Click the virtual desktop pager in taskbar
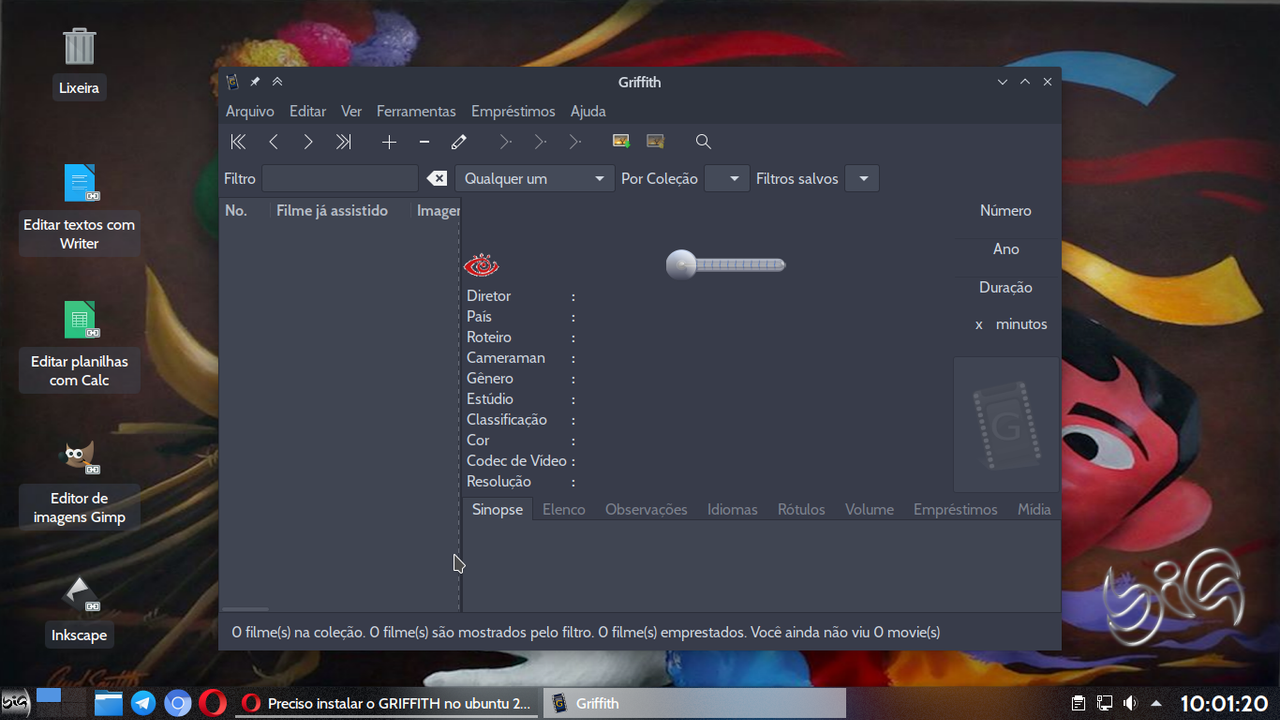 (60, 702)
